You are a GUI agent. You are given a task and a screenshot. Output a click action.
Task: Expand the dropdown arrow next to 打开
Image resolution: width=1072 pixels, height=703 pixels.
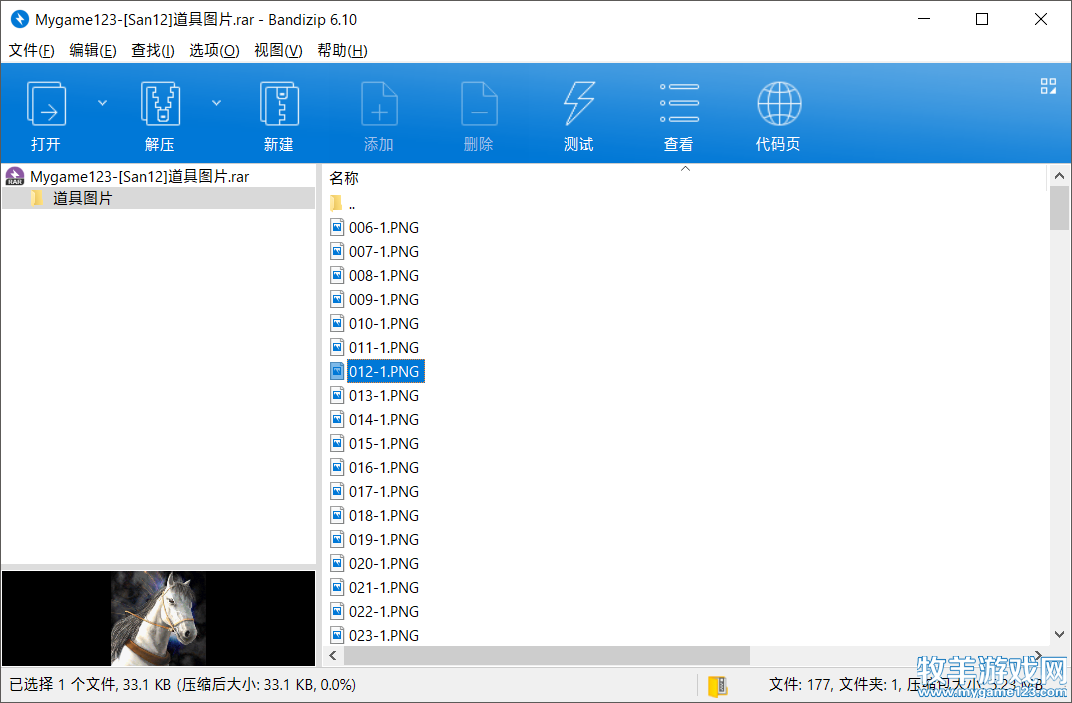[x=102, y=102]
